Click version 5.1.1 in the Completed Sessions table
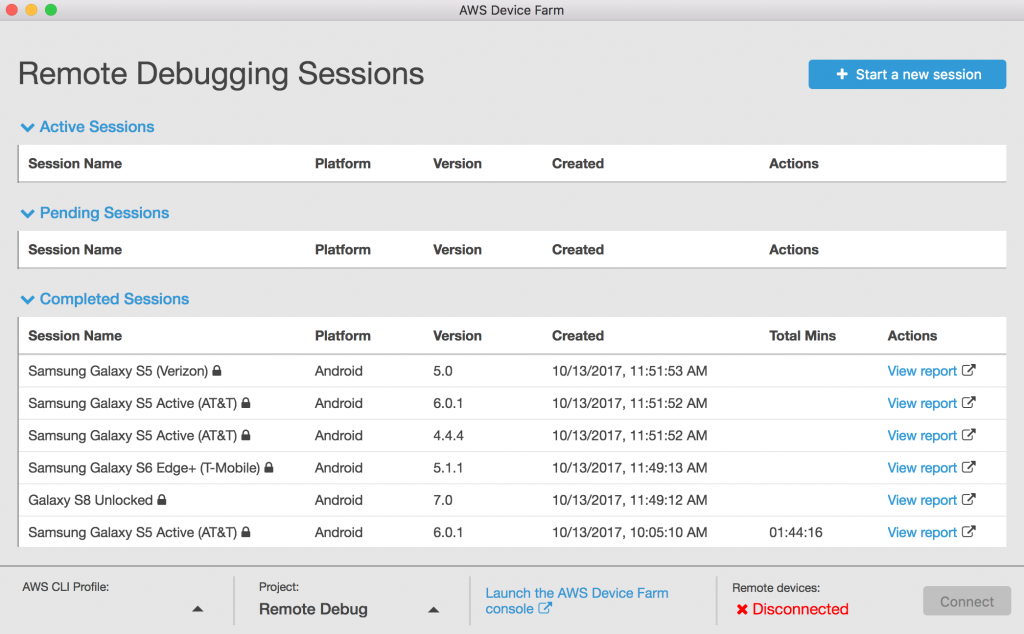 coord(448,468)
